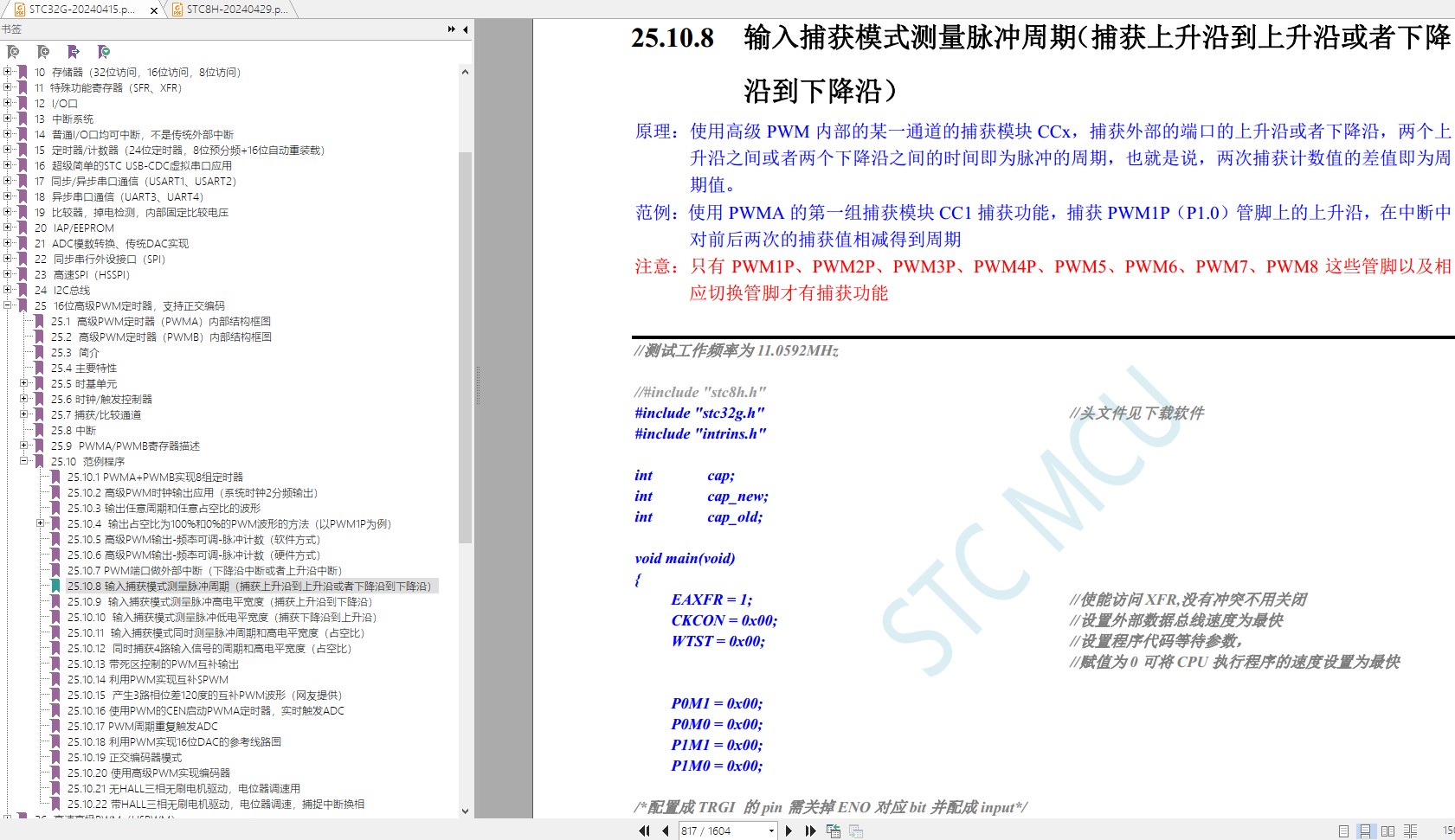Click the greyed next view icon in status bar

click(856, 830)
